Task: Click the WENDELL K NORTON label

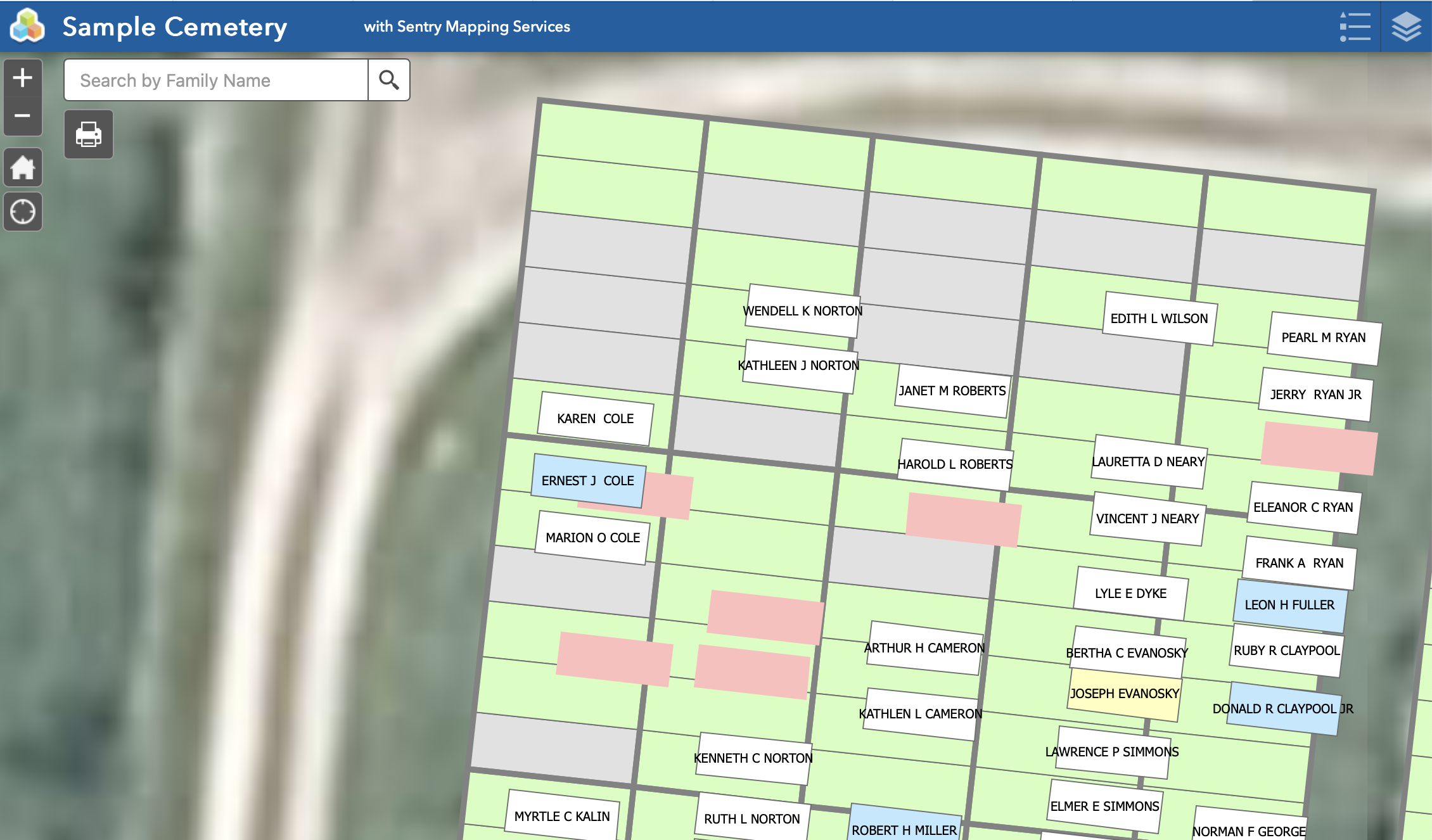Action: (802, 311)
